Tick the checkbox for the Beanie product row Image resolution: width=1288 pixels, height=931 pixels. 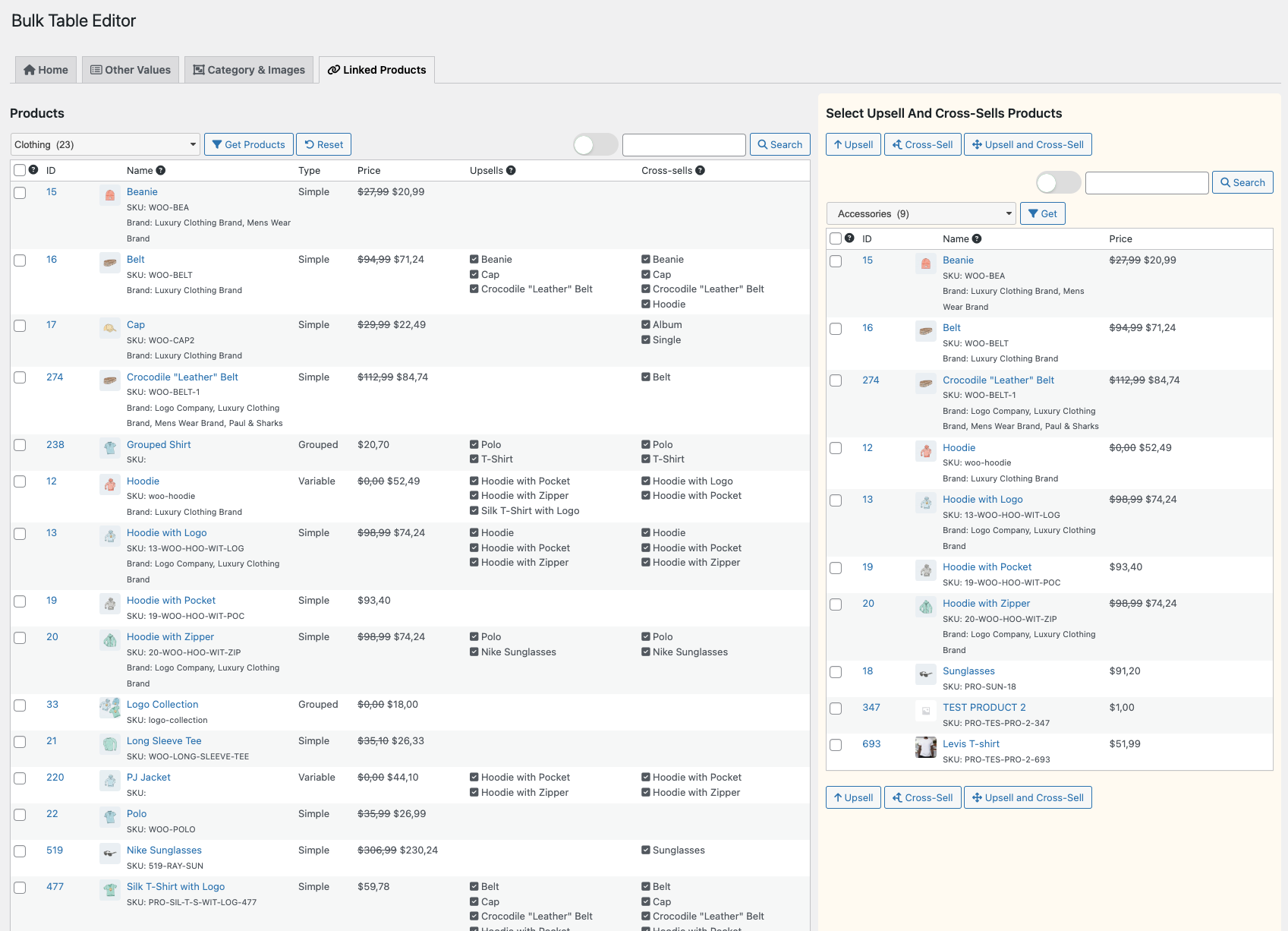[20, 192]
